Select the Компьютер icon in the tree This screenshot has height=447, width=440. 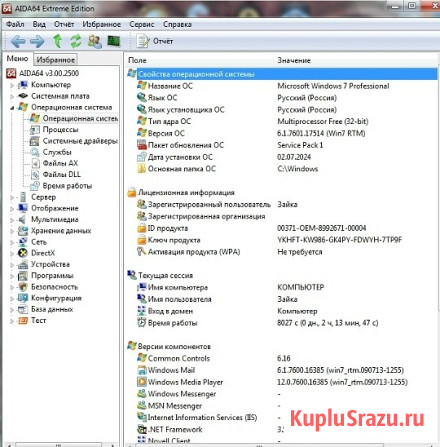click(23, 85)
